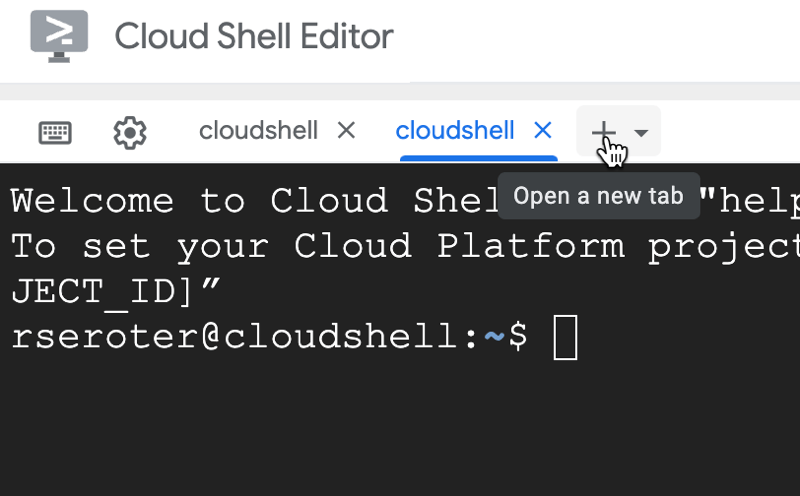Open the keyboard key-combination icon
The image size is (800, 496).
coord(55,132)
